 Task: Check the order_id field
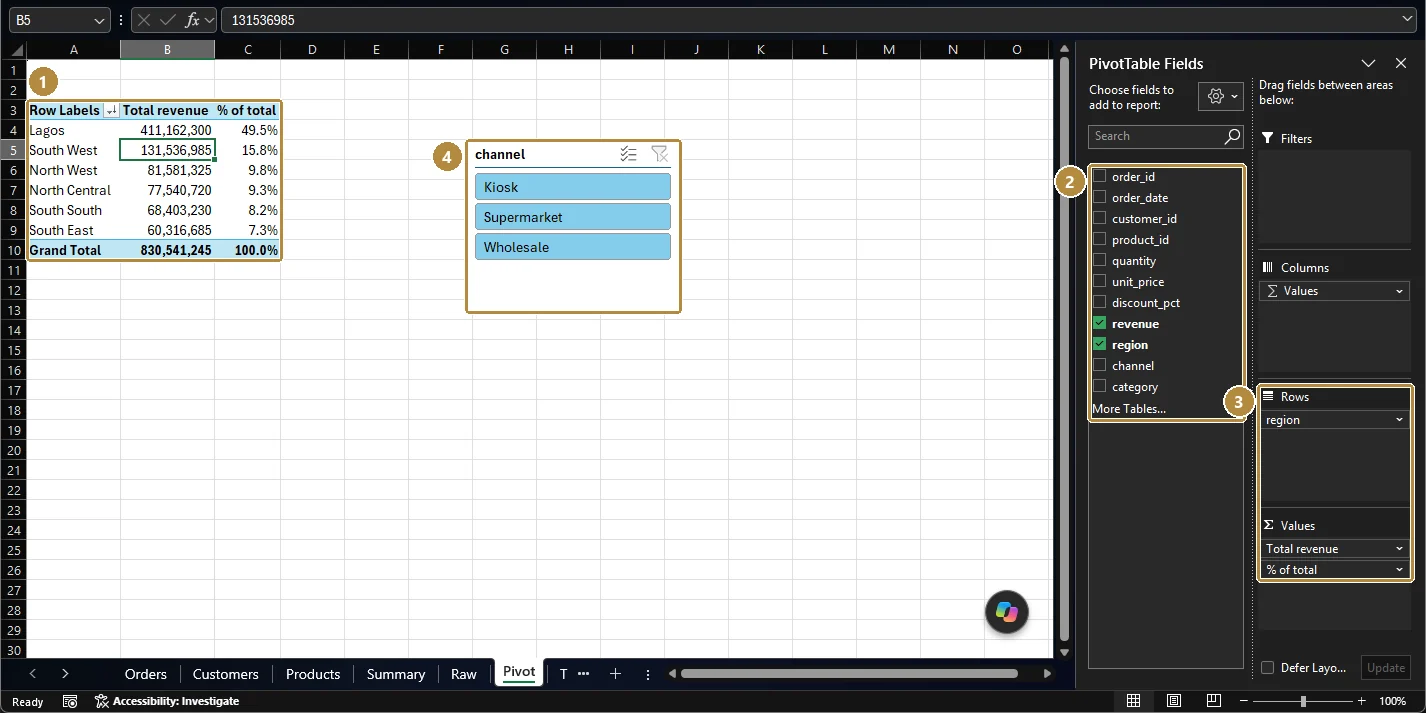click(x=1099, y=176)
